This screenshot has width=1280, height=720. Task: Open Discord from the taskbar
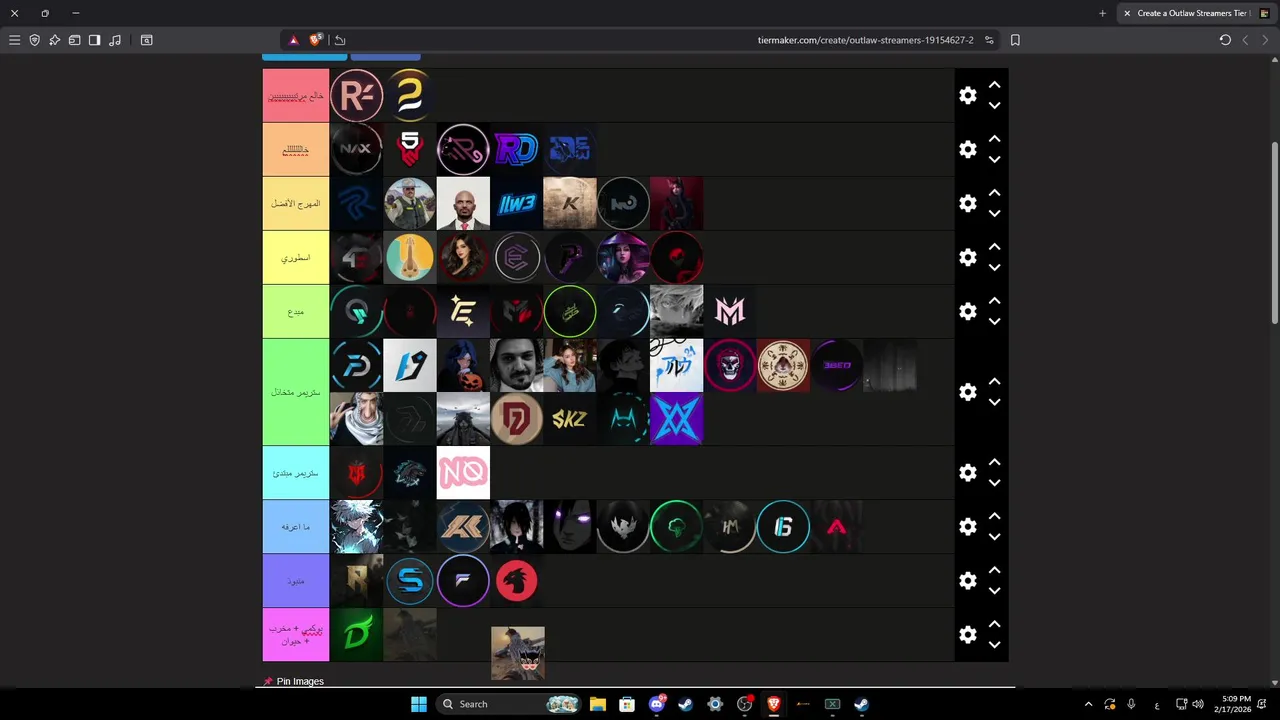(x=657, y=704)
